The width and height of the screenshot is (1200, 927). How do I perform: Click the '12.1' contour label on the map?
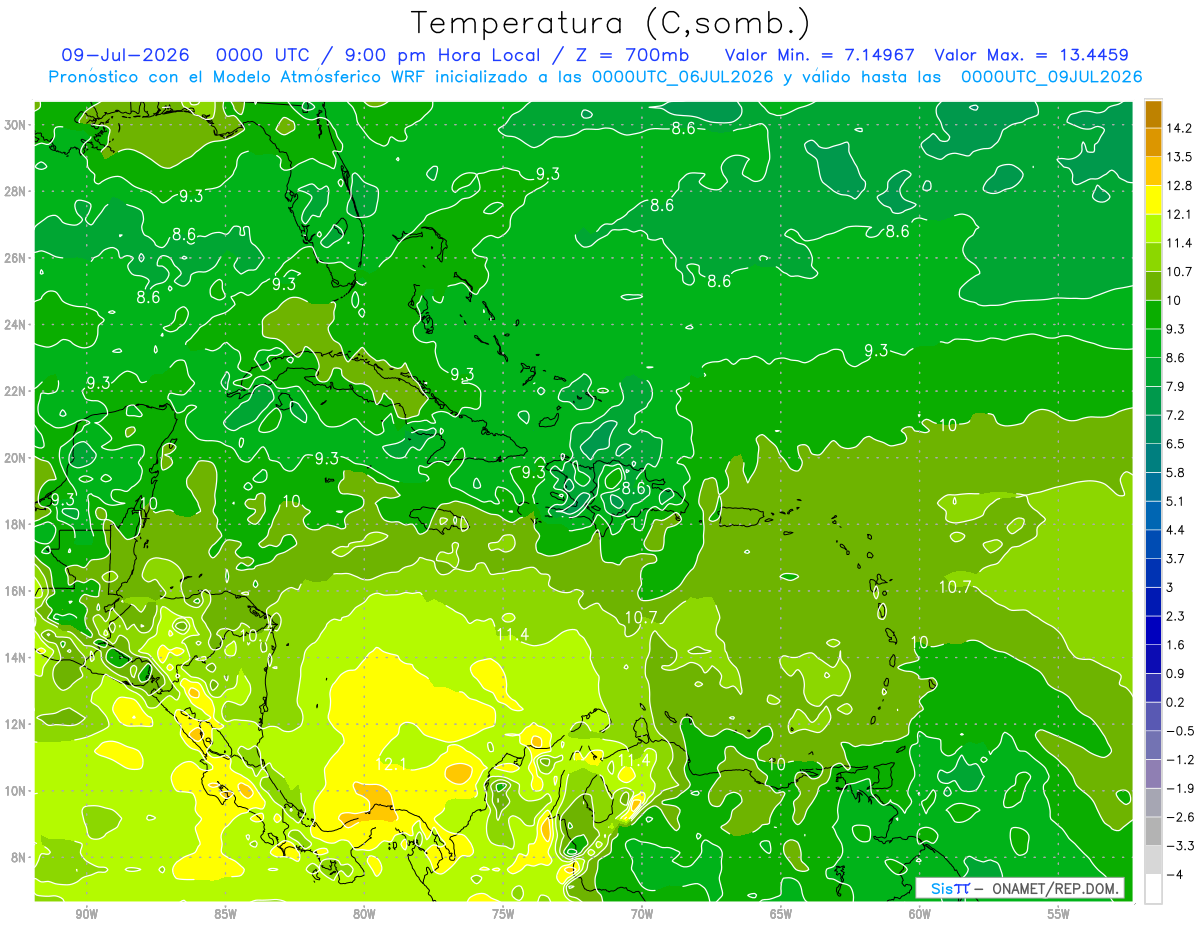(389, 764)
